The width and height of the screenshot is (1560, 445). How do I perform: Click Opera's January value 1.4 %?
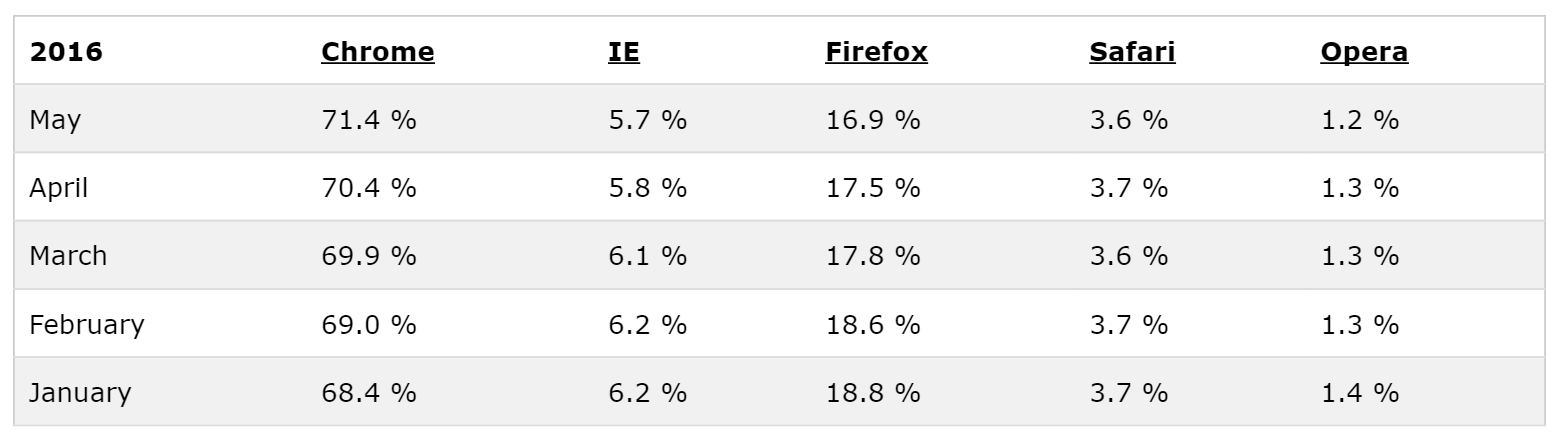pyautogui.click(x=1359, y=393)
